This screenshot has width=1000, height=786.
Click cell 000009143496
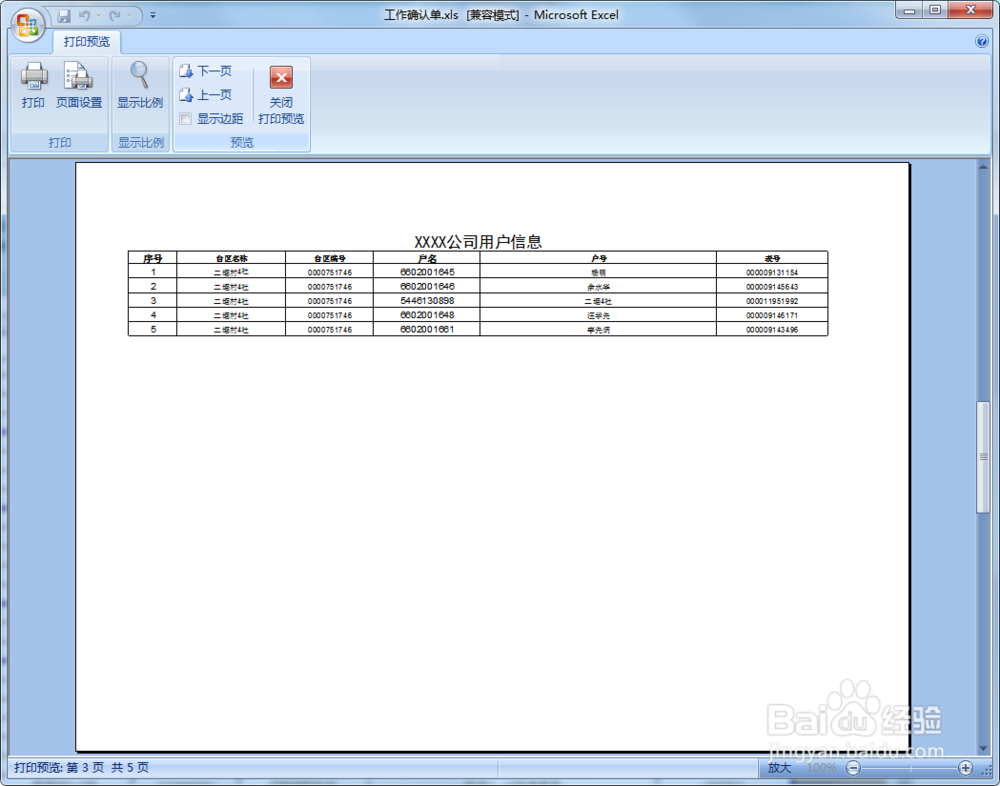point(772,330)
